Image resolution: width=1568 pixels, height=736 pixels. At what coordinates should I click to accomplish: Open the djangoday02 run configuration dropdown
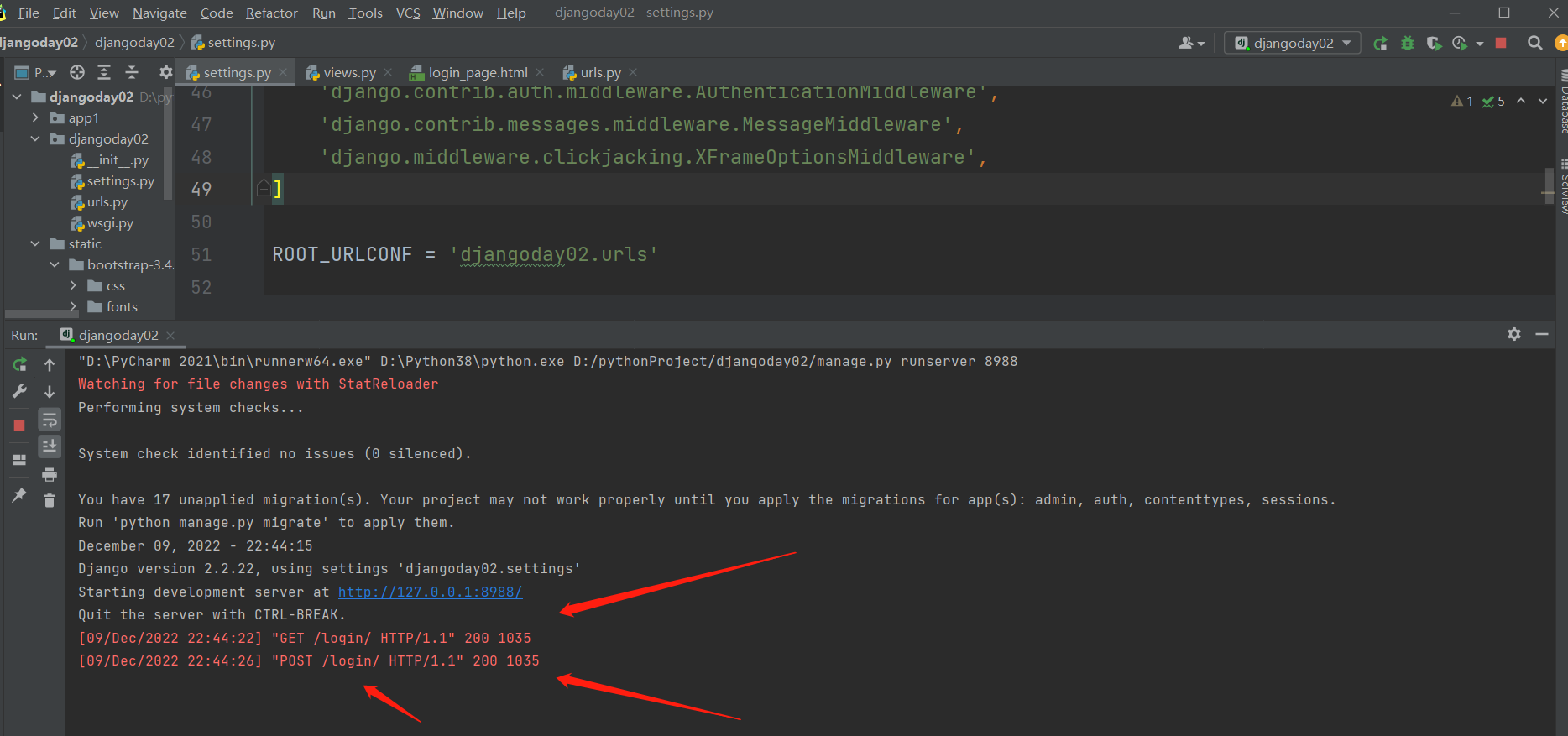coord(1293,43)
